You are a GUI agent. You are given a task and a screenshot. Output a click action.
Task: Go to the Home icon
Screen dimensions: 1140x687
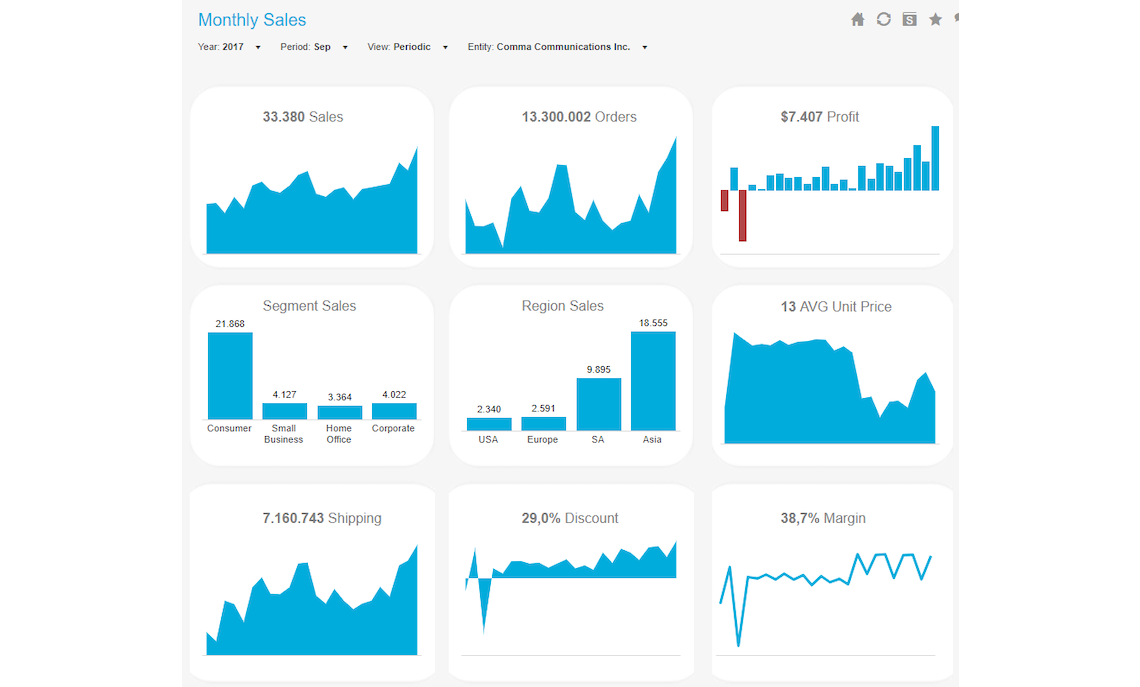857,20
